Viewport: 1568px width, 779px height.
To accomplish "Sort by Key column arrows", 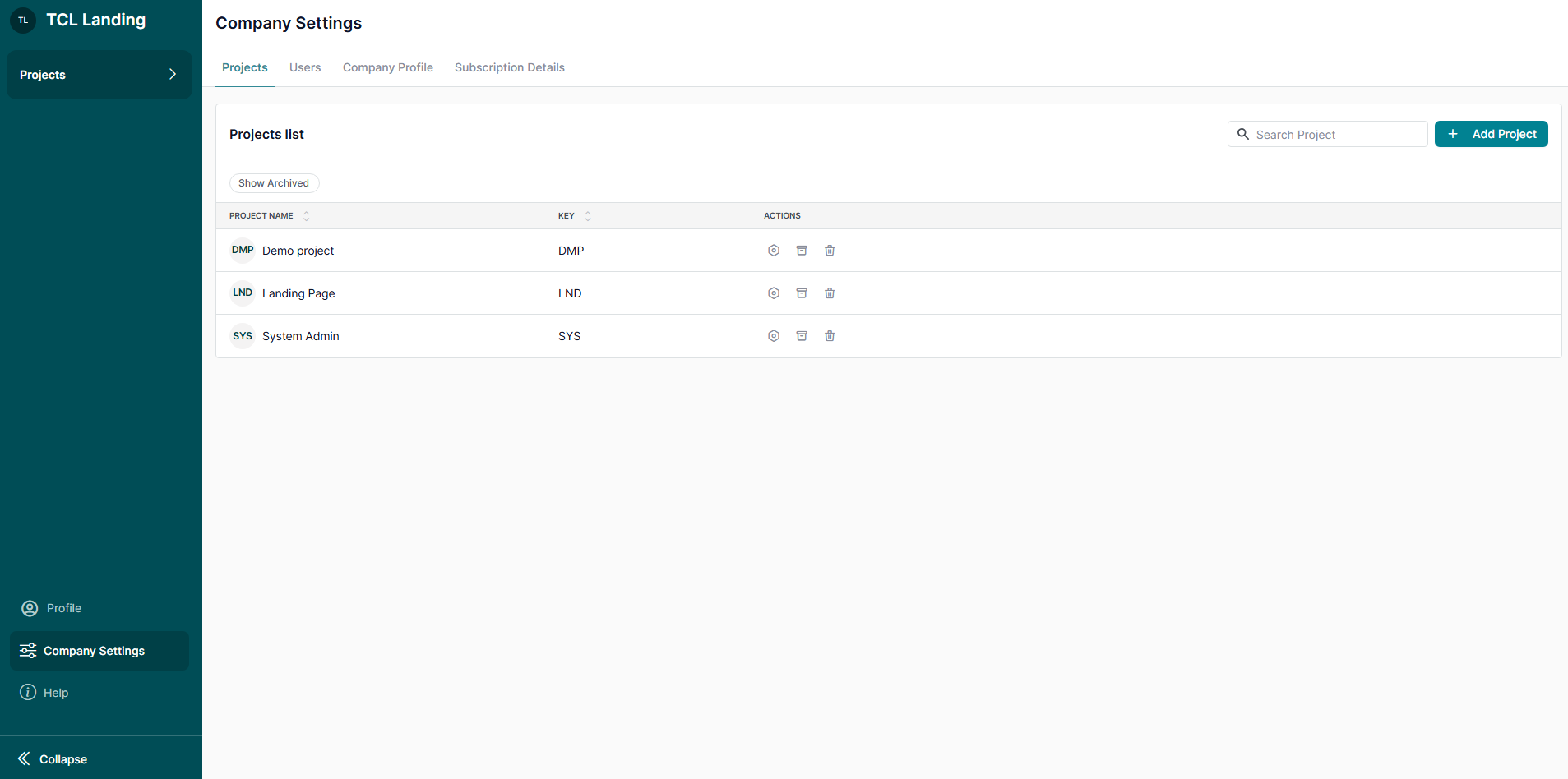I will (587, 216).
